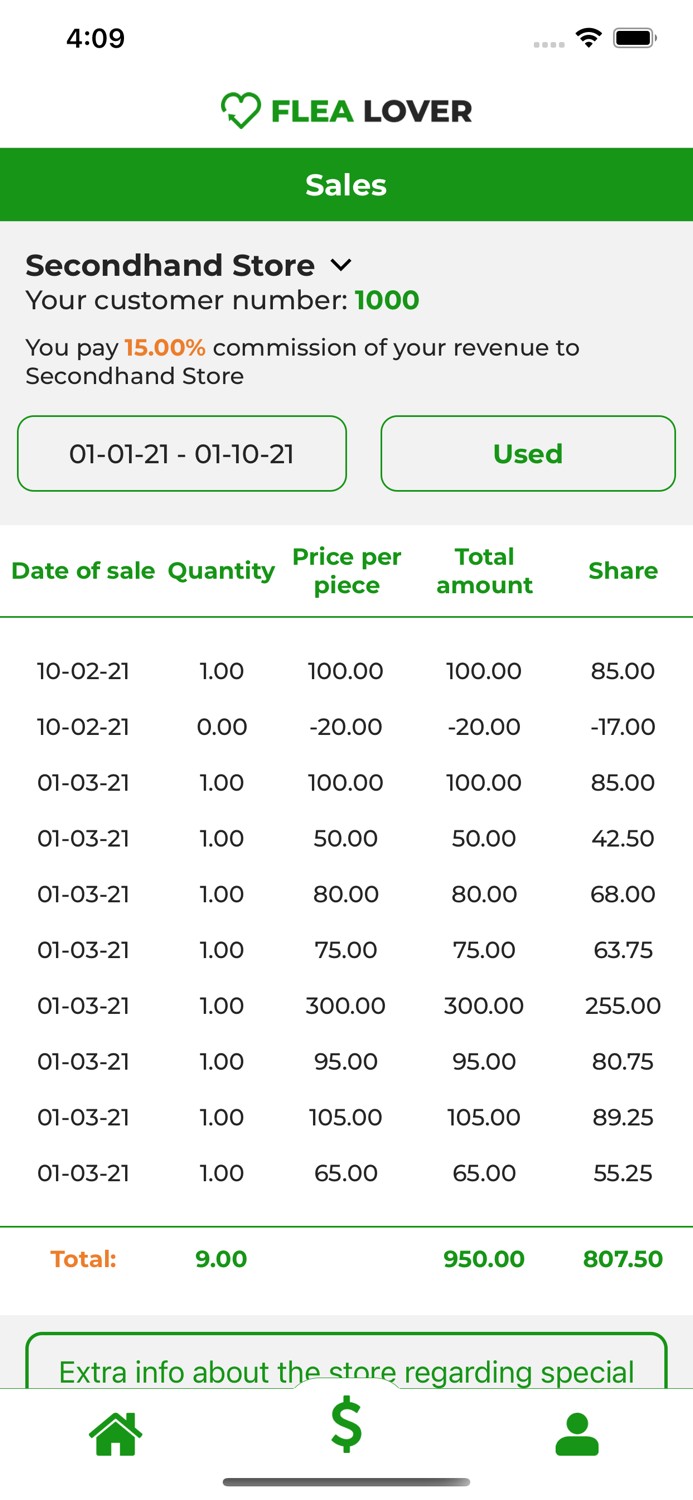Open the profile person icon tab
This screenshot has width=693, height=1500.
tap(576, 1434)
